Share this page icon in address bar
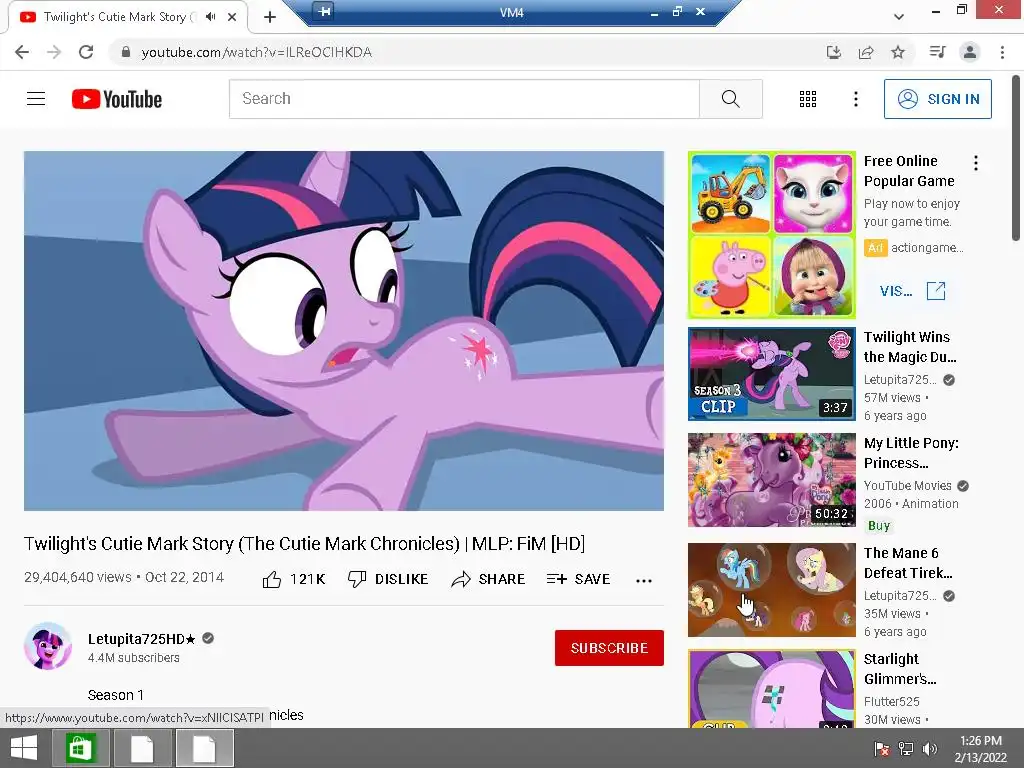 (866, 52)
